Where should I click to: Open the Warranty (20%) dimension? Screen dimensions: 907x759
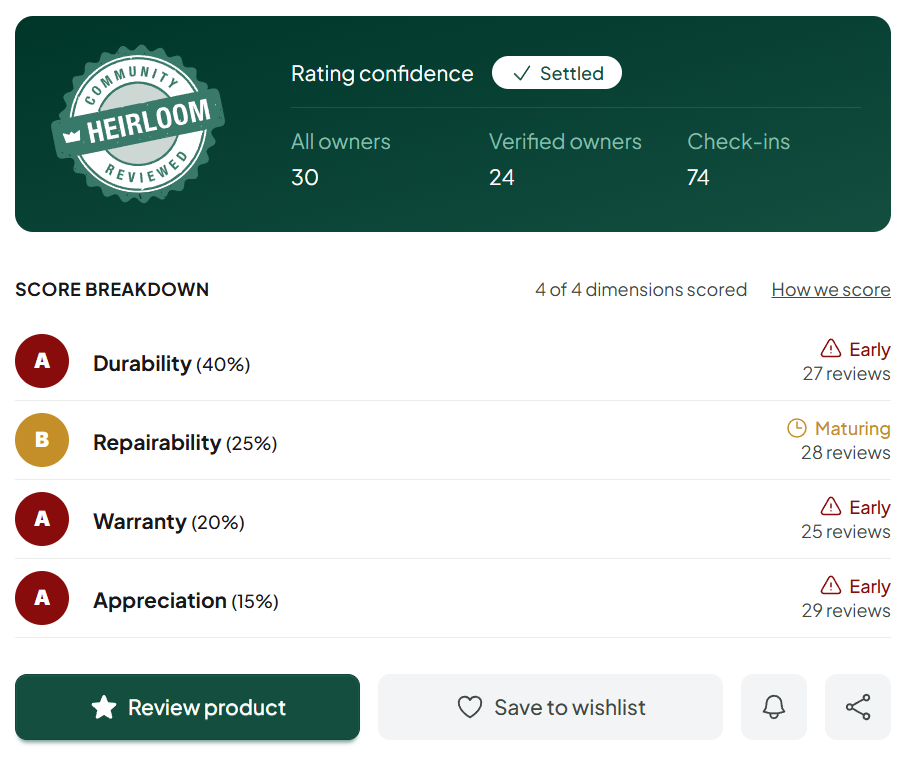coord(453,519)
